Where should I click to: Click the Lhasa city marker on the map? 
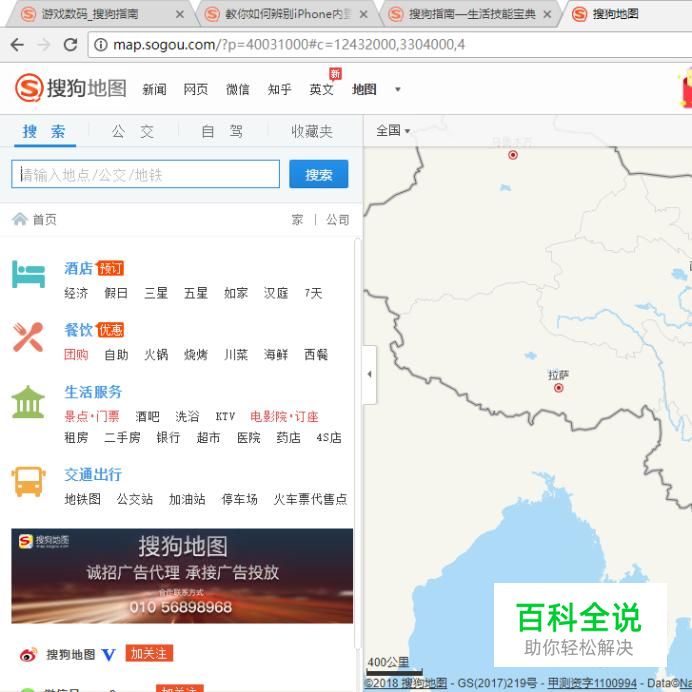point(558,388)
